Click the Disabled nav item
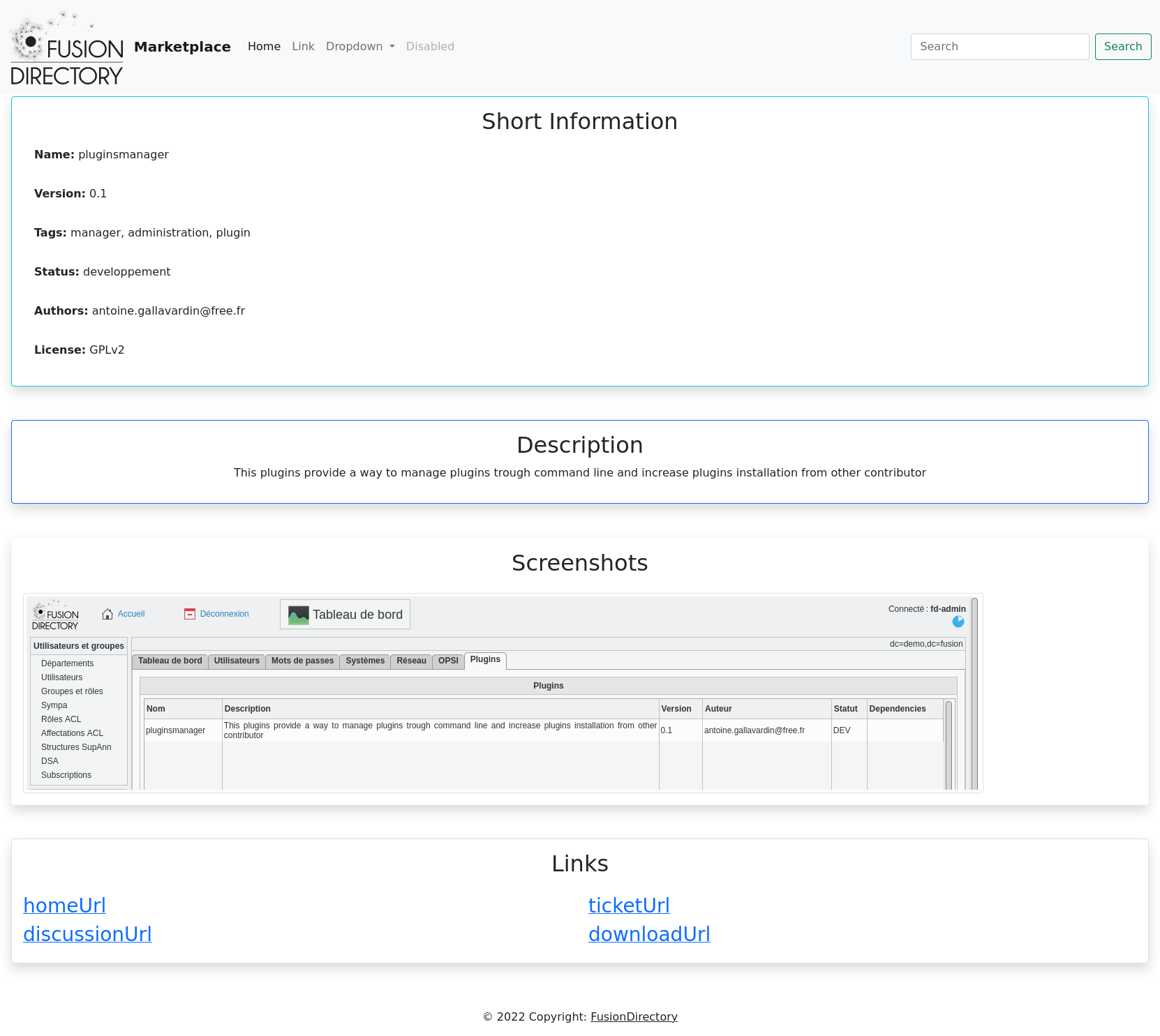1160x1036 pixels. point(430,47)
